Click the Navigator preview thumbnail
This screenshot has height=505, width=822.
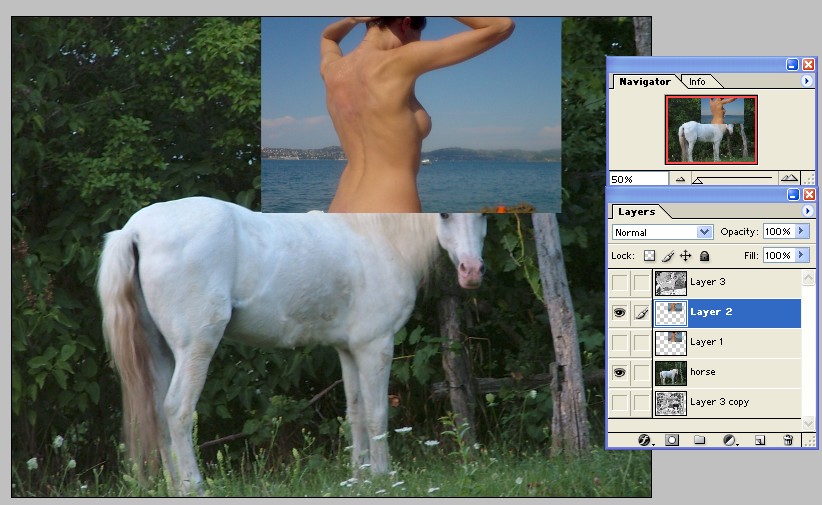pos(711,130)
